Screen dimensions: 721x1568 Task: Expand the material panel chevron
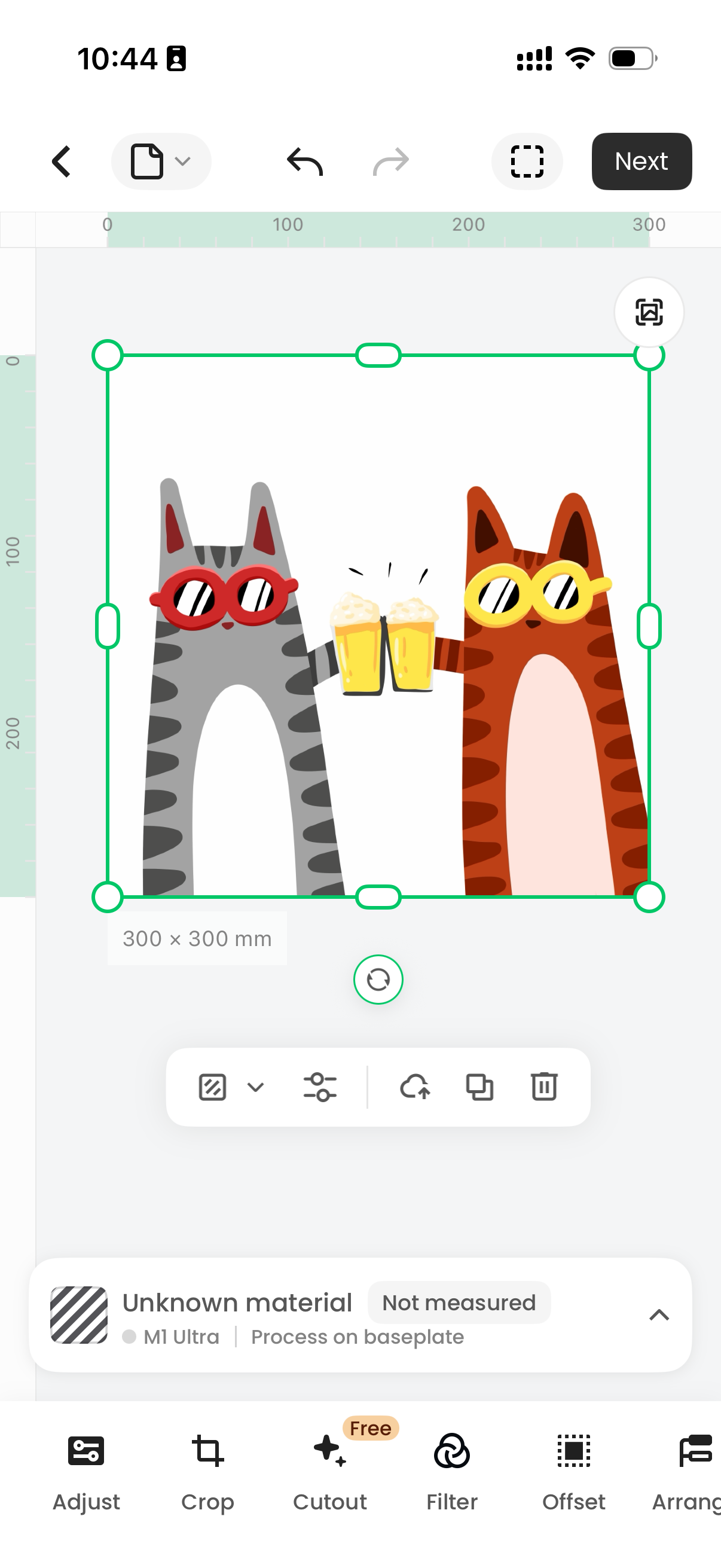[659, 1315]
